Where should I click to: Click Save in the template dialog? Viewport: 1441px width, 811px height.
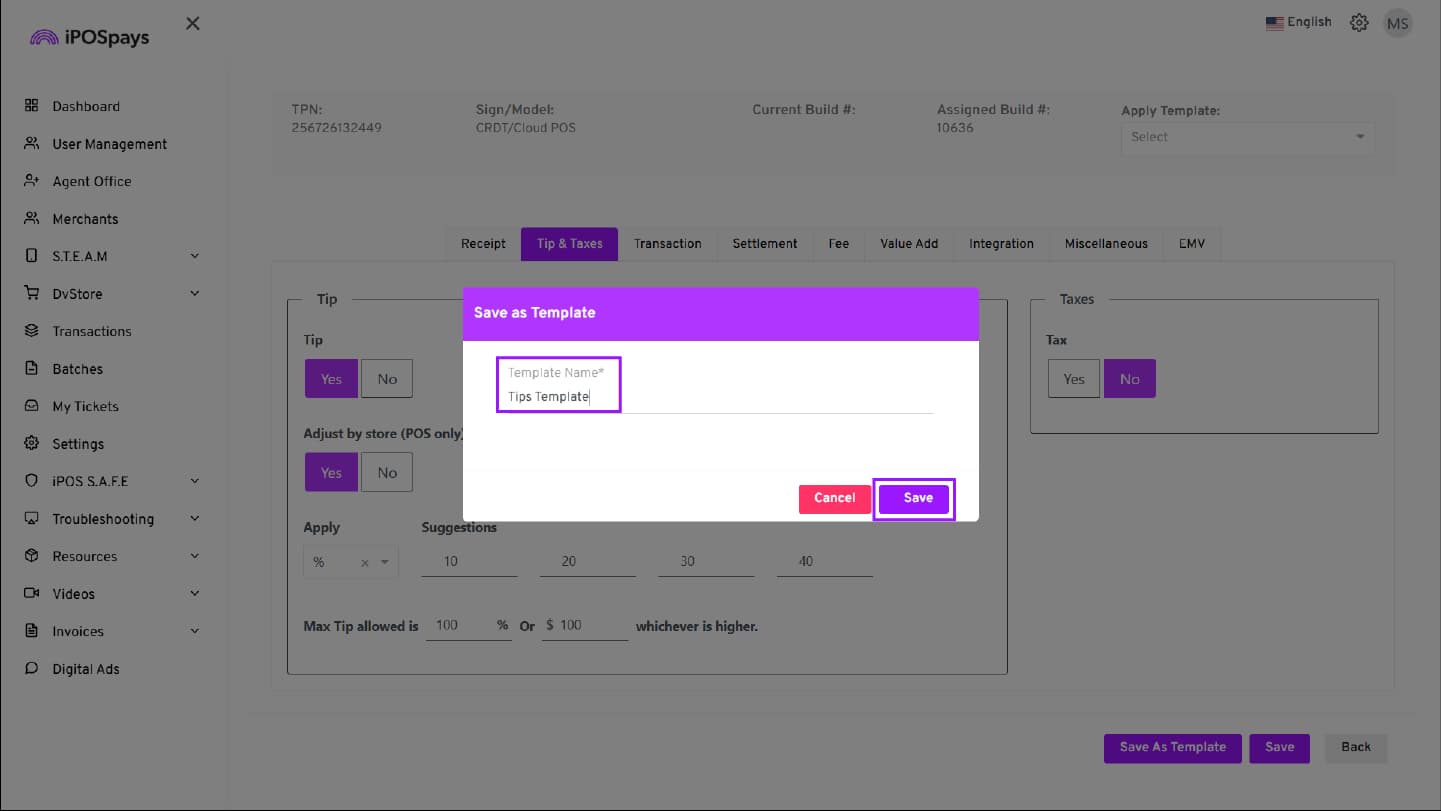(917, 498)
